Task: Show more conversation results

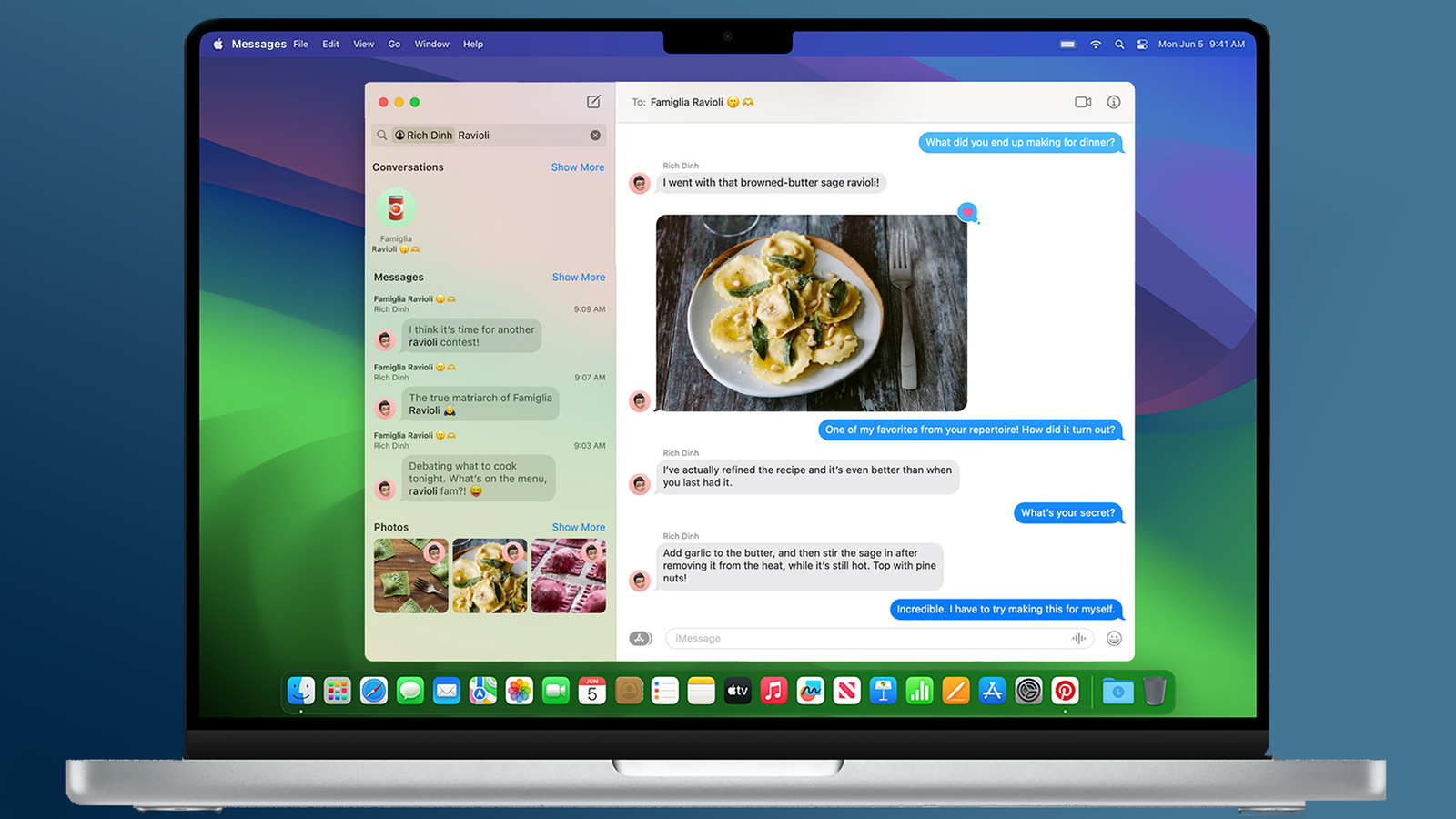Action: tap(578, 167)
